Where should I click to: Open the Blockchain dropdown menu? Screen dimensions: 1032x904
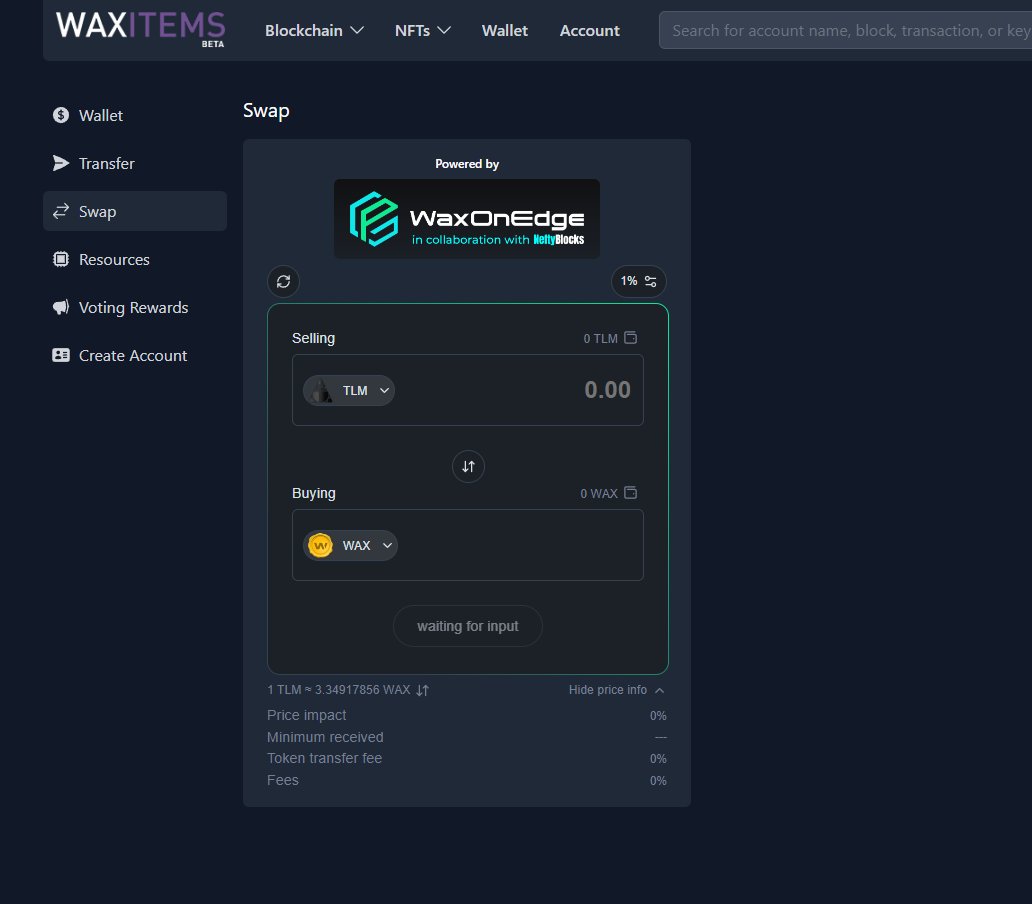pos(314,30)
